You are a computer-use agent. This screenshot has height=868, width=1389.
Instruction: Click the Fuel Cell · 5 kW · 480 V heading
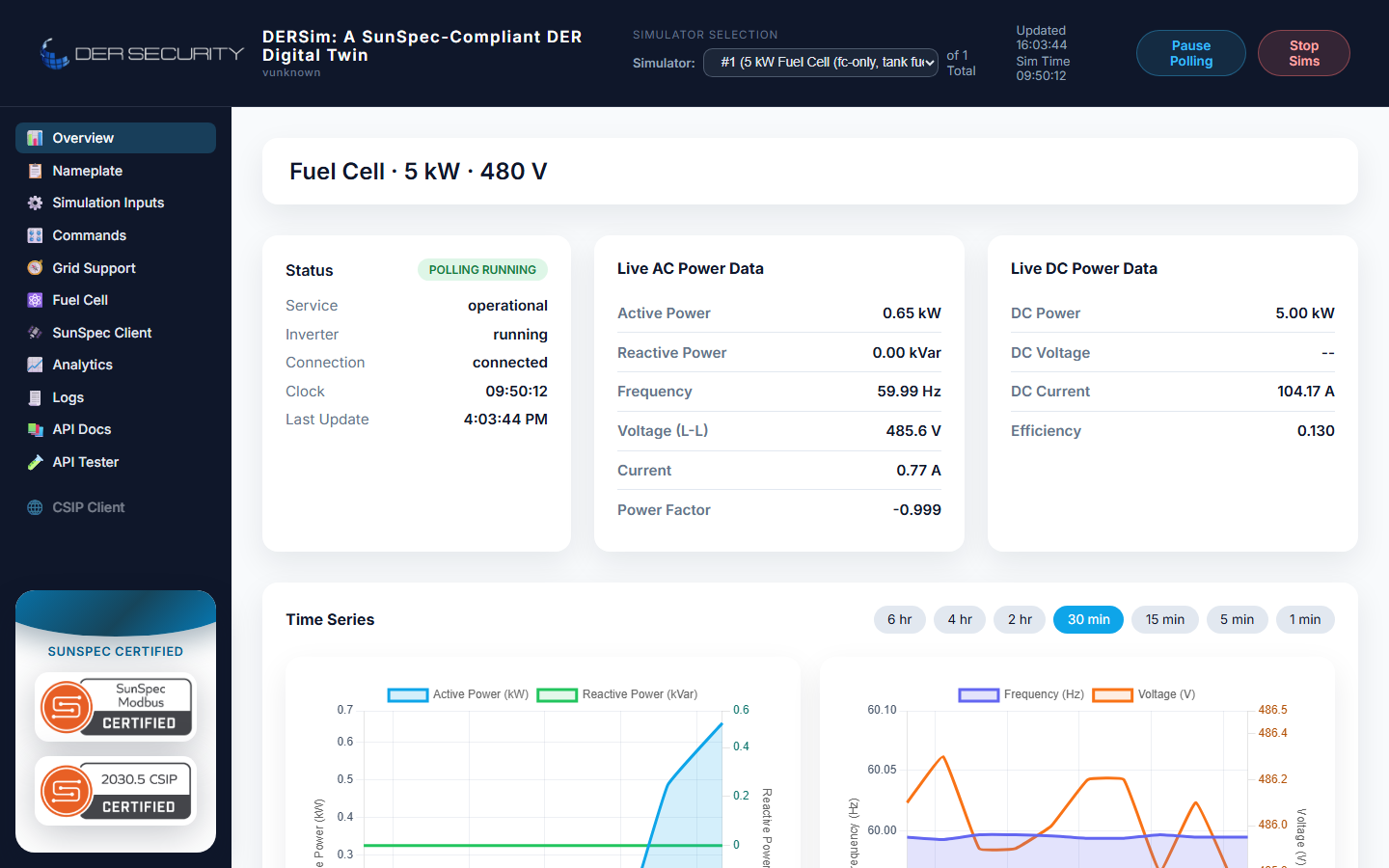[x=419, y=172]
